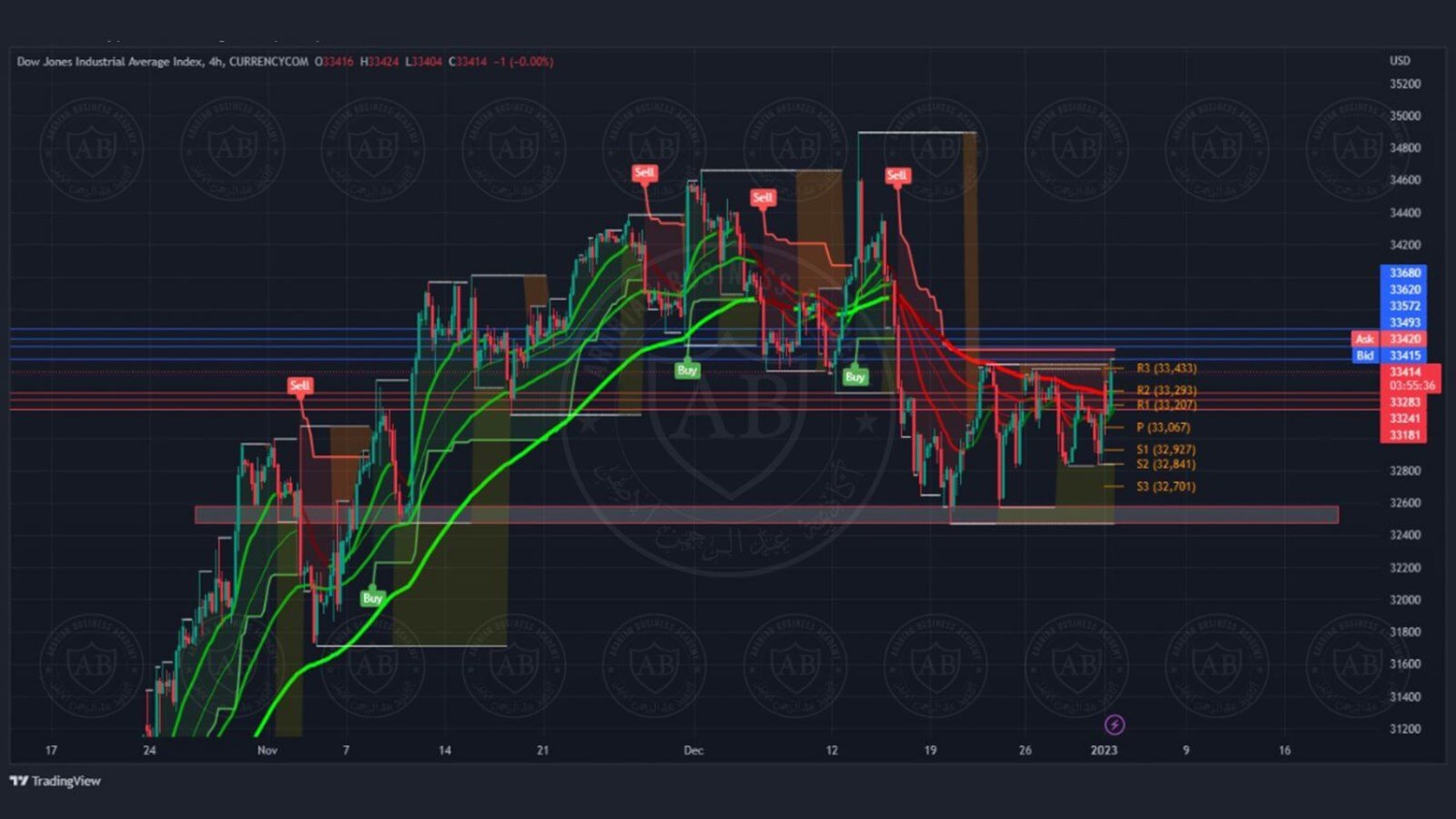The width and height of the screenshot is (1456, 819).
Task: Click the open value O33416
Action: pyautogui.click(x=334, y=62)
